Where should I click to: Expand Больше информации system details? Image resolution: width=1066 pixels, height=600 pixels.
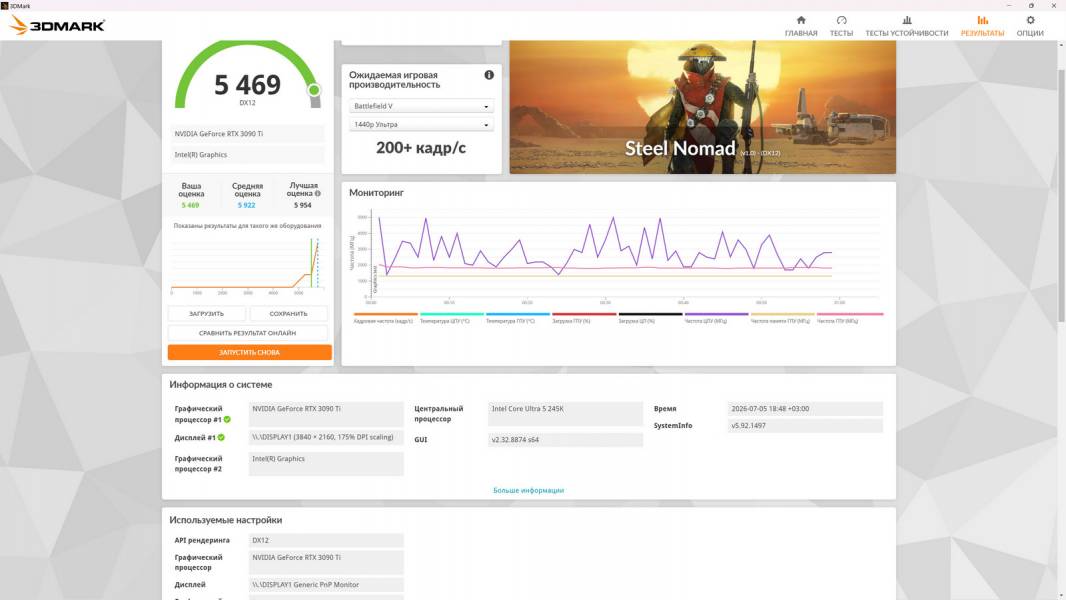pos(528,490)
